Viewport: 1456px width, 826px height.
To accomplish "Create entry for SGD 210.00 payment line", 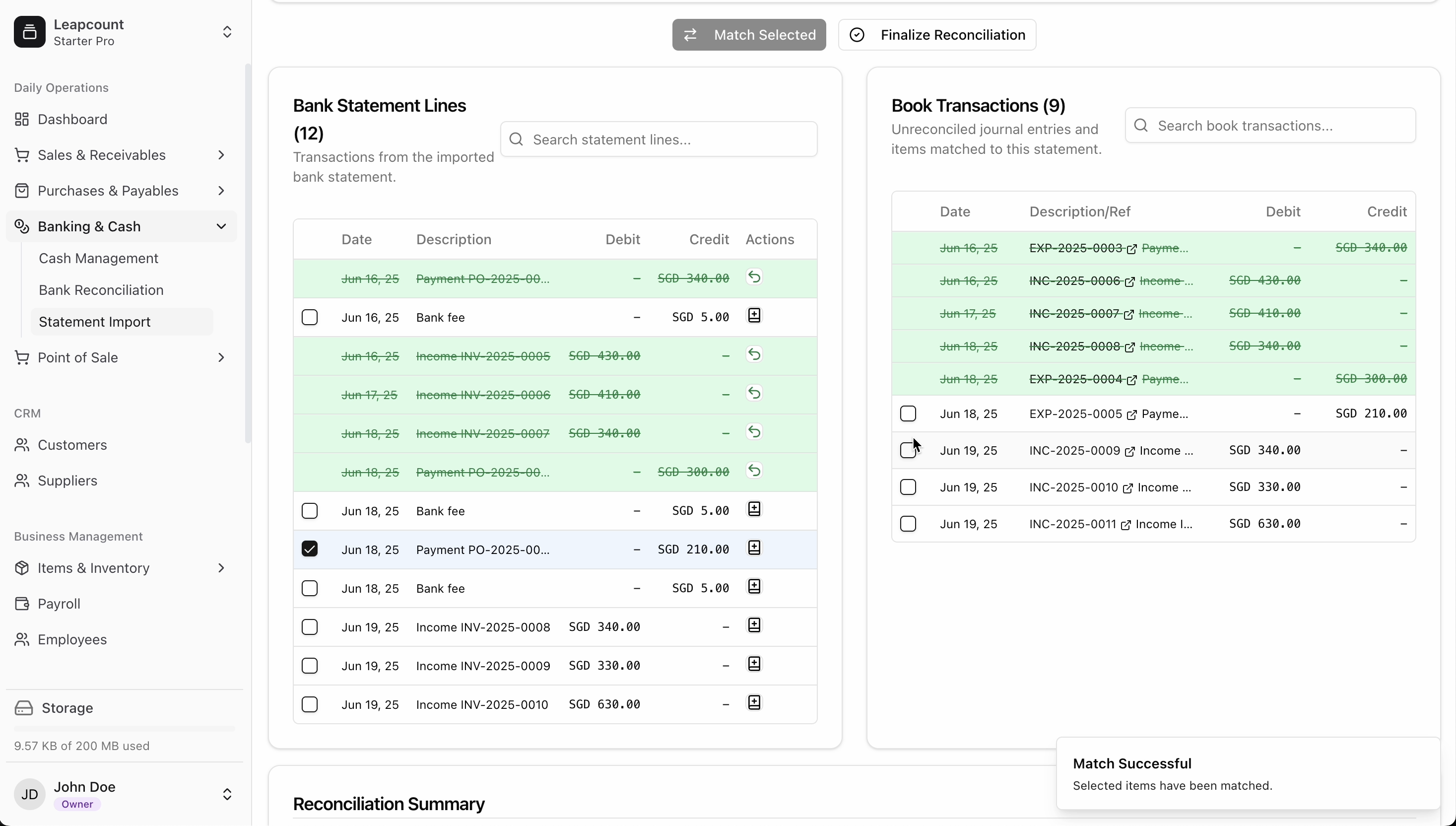I will point(754,549).
